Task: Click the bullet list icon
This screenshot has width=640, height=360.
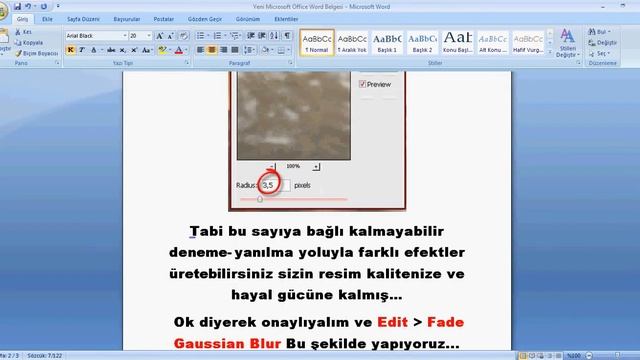Action: click(200, 36)
